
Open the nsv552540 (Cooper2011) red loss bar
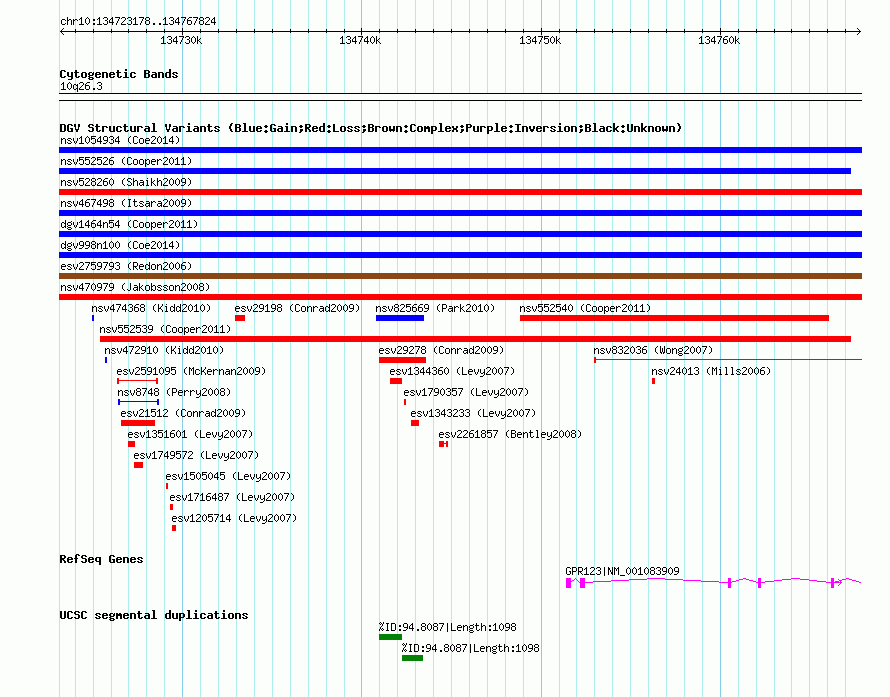[x=674, y=318]
